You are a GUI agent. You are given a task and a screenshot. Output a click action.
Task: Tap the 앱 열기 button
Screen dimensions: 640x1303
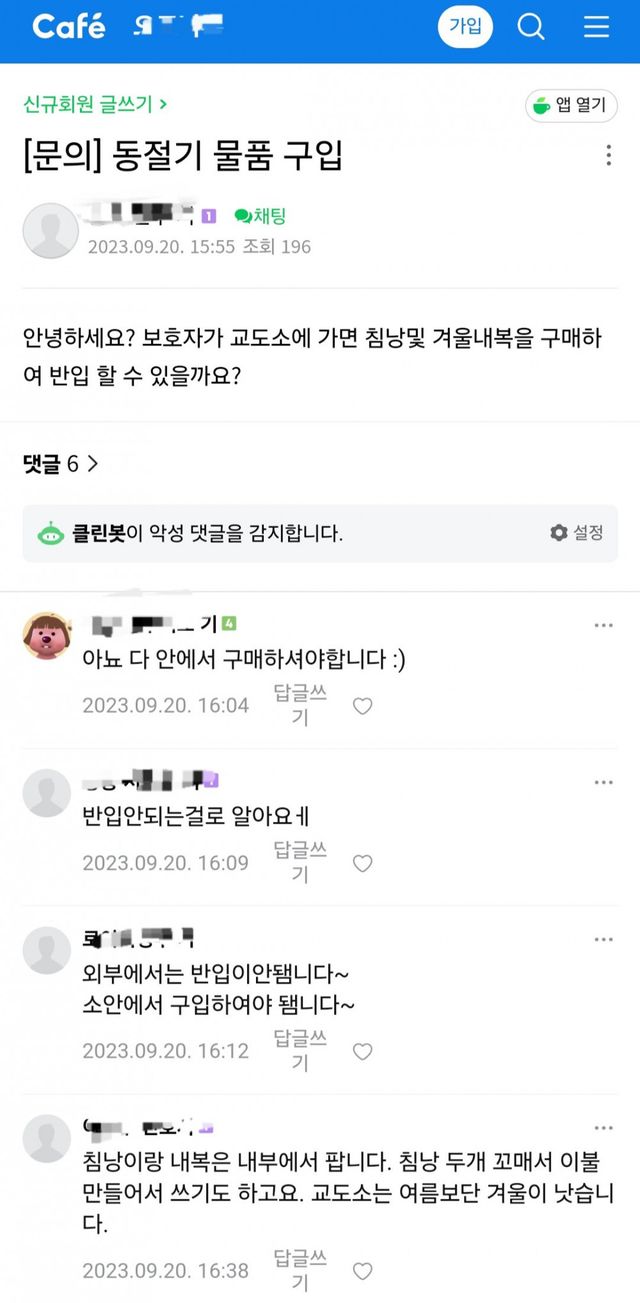point(572,106)
